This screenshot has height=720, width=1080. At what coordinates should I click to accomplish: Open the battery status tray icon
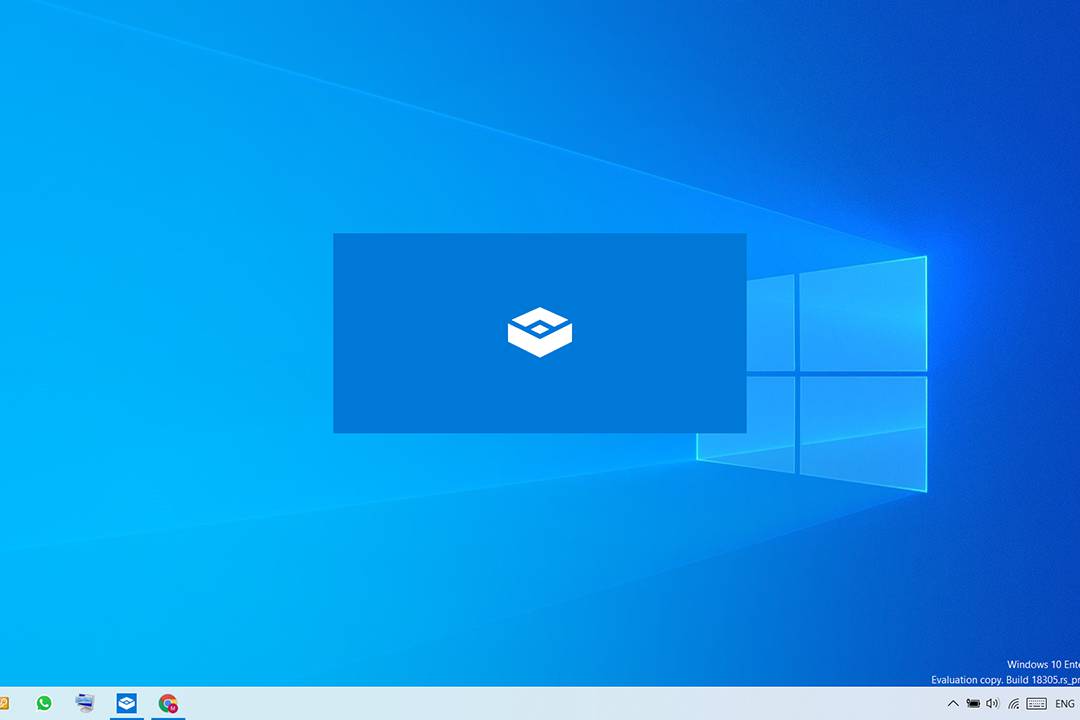click(x=973, y=704)
